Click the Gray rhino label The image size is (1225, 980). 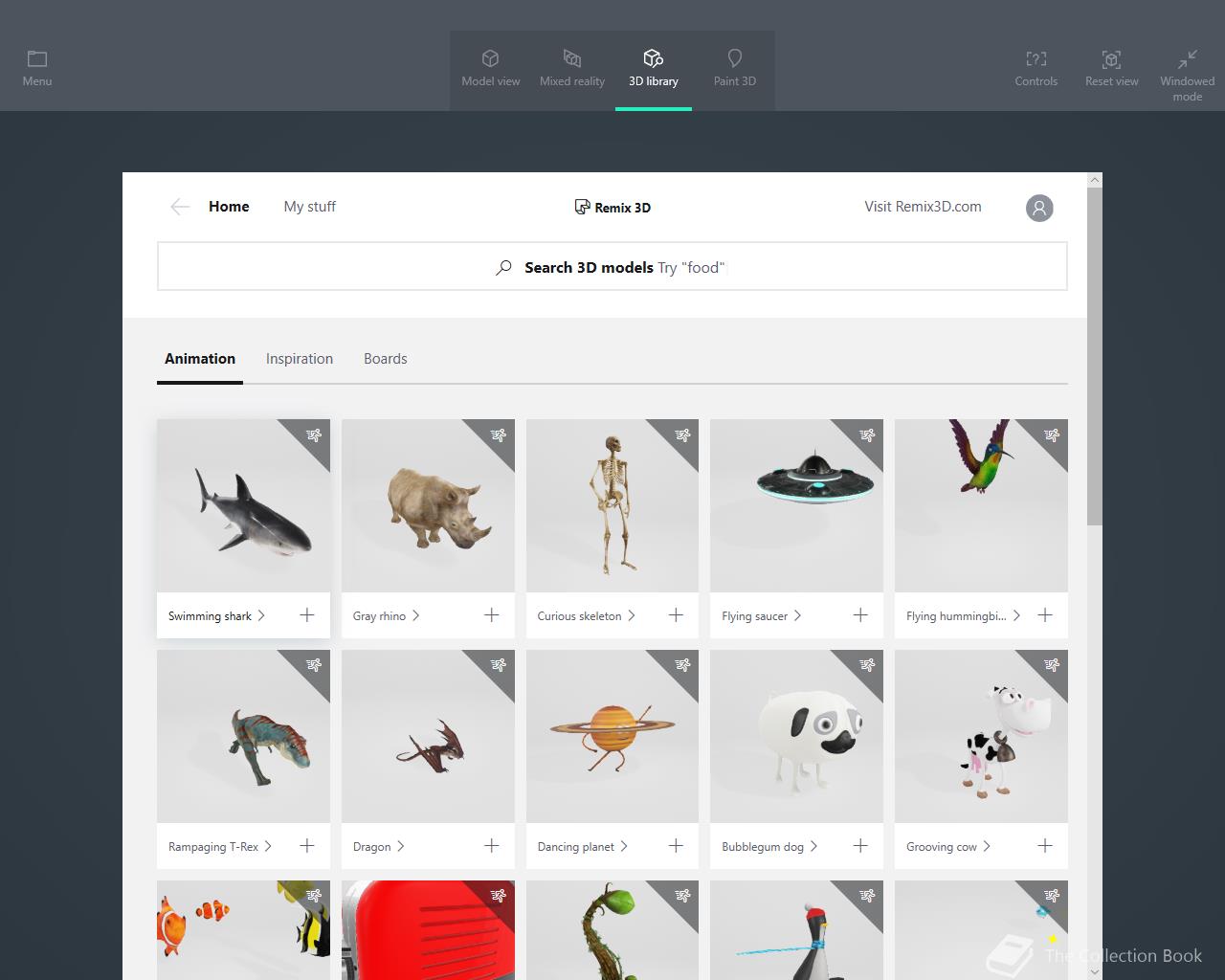pos(379,616)
